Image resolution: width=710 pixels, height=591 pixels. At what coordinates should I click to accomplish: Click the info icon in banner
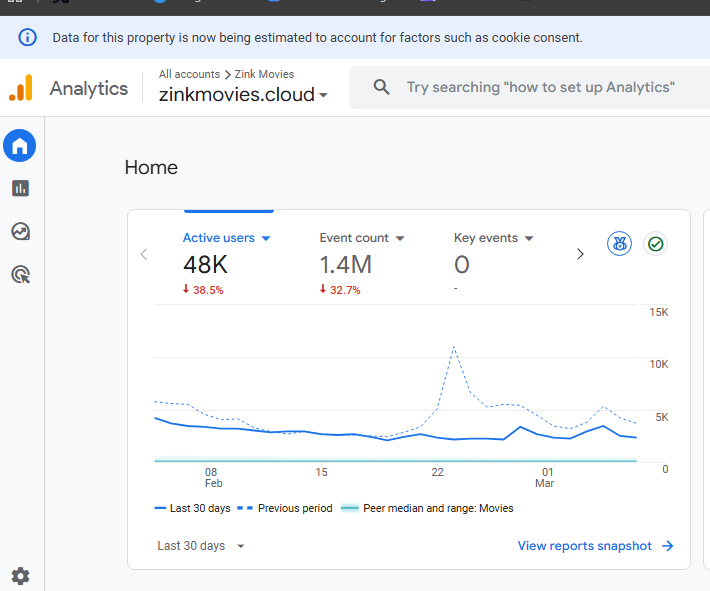[x=27, y=37]
